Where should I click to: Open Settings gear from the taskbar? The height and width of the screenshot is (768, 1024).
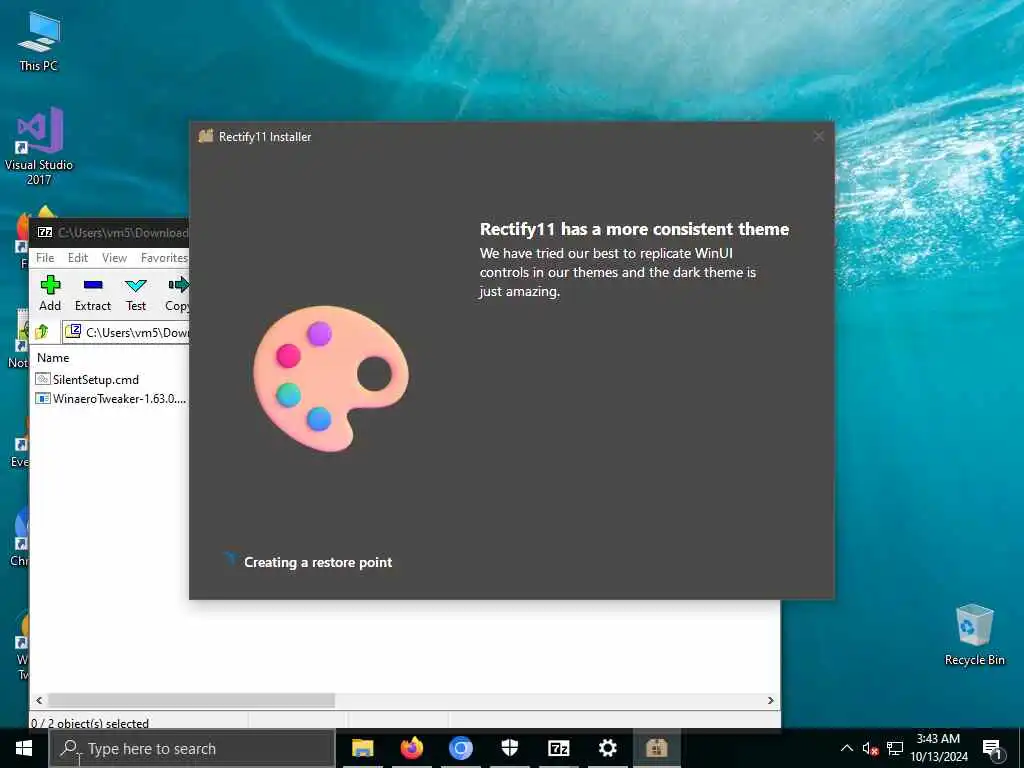tap(607, 748)
